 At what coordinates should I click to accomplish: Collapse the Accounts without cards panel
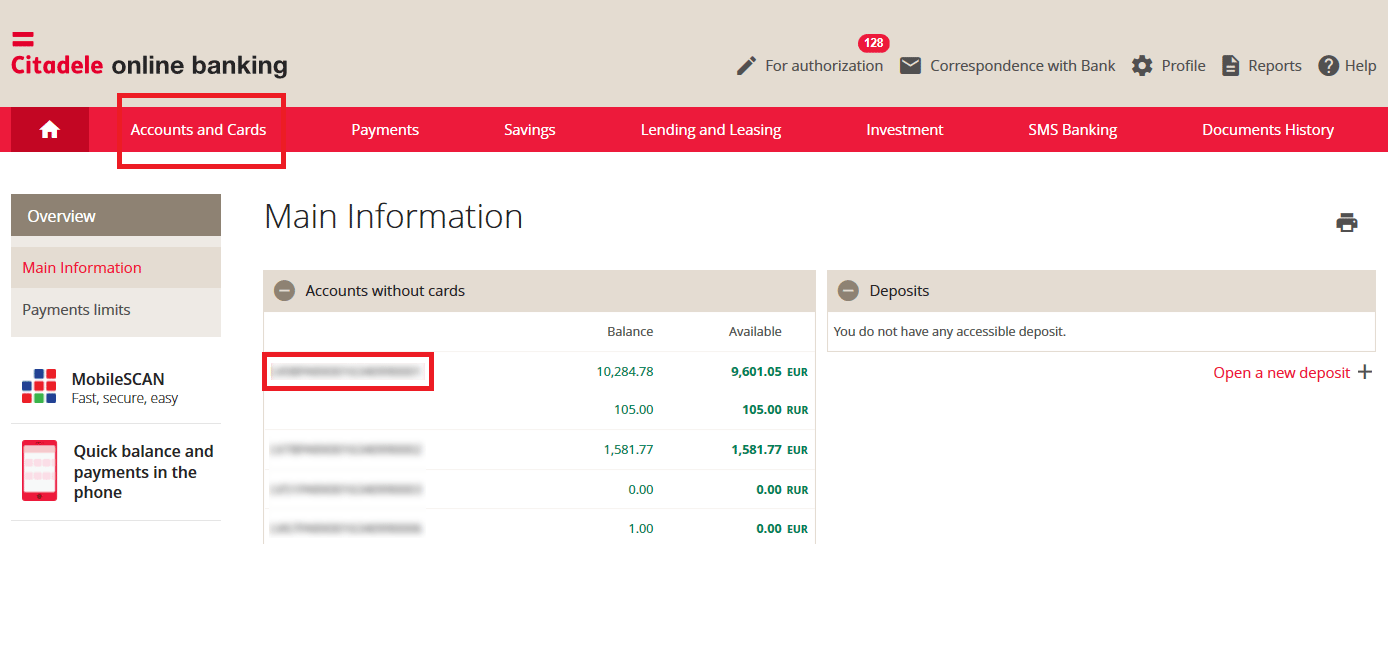pyautogui.click(x=285, y=291)
